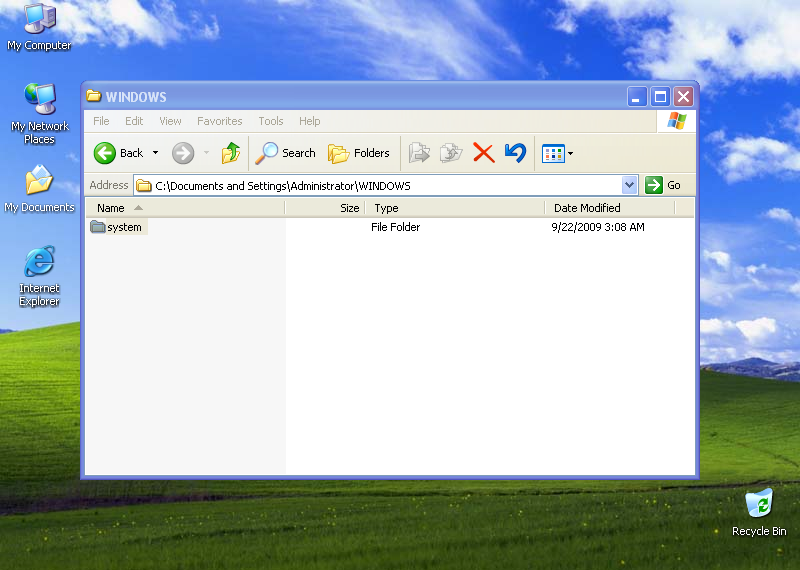Toggle the Folders pane button
This screenshot has height=570, width=800.
pos(359,153)
